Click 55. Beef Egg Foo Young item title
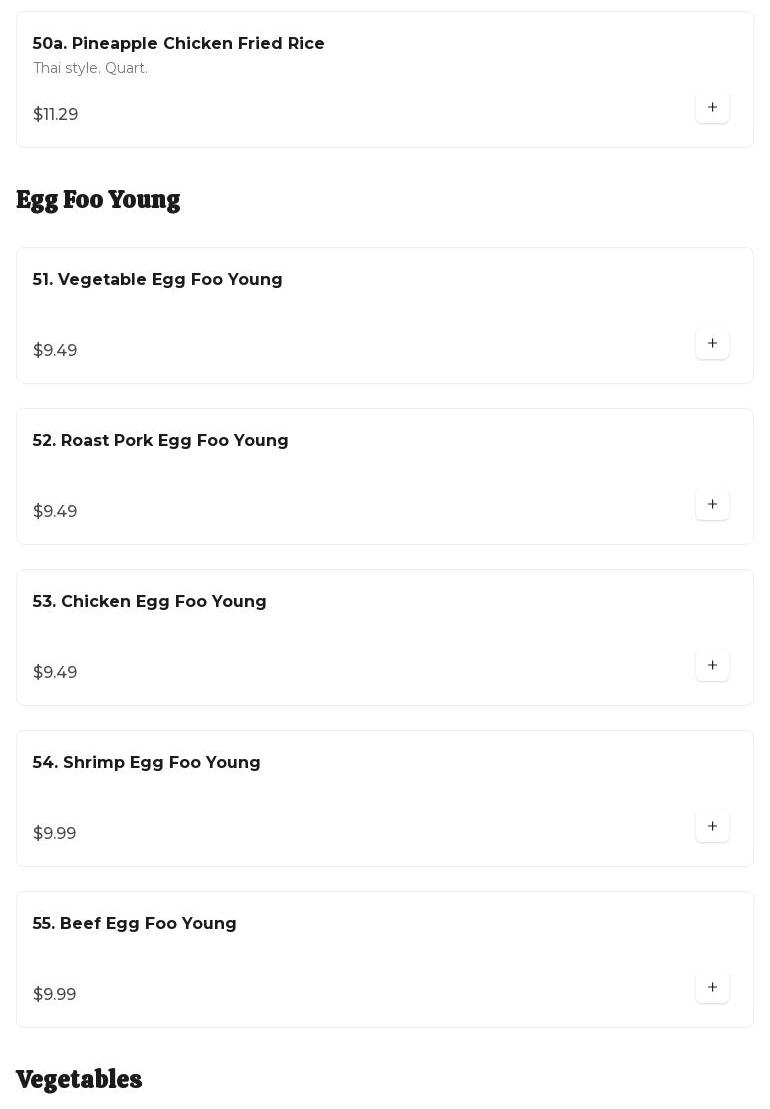770x1109 pixels. click(x=135, y=924)
